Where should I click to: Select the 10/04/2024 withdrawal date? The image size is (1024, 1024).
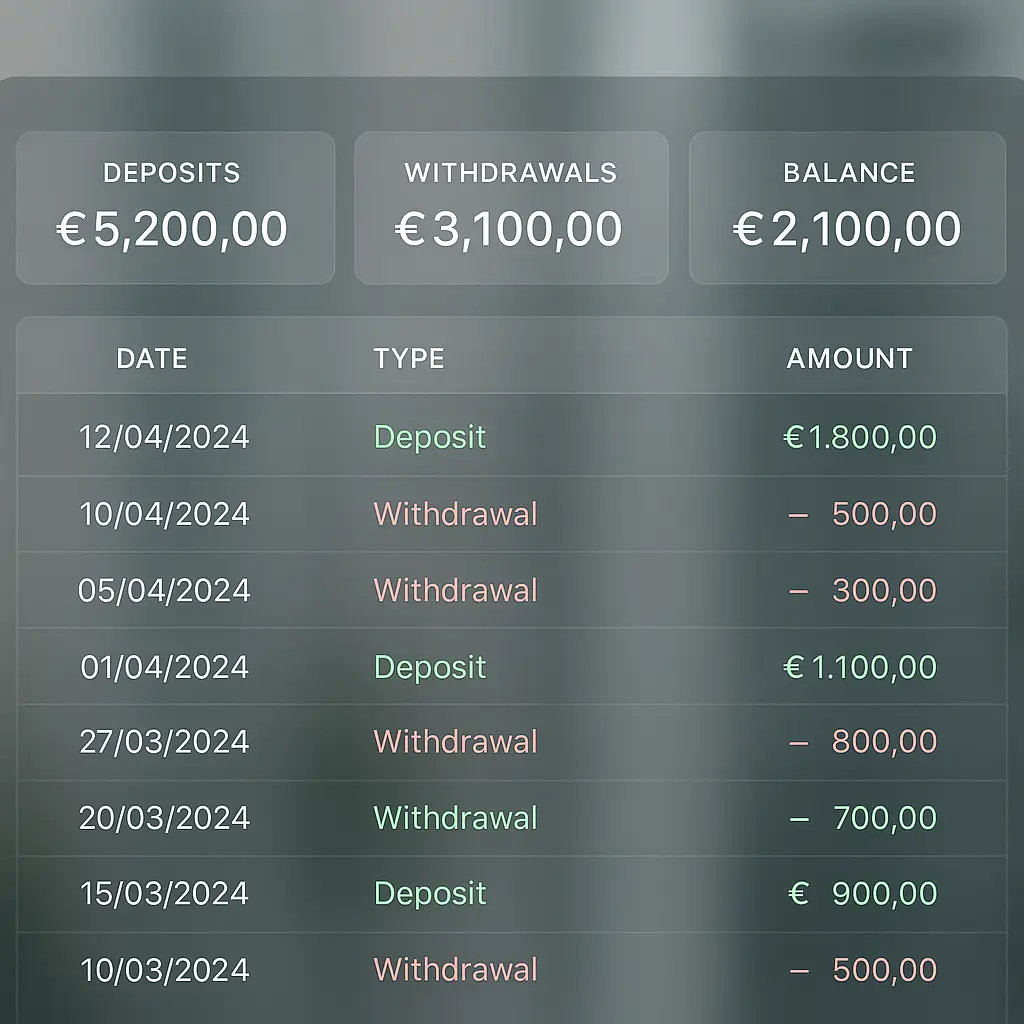164,514
